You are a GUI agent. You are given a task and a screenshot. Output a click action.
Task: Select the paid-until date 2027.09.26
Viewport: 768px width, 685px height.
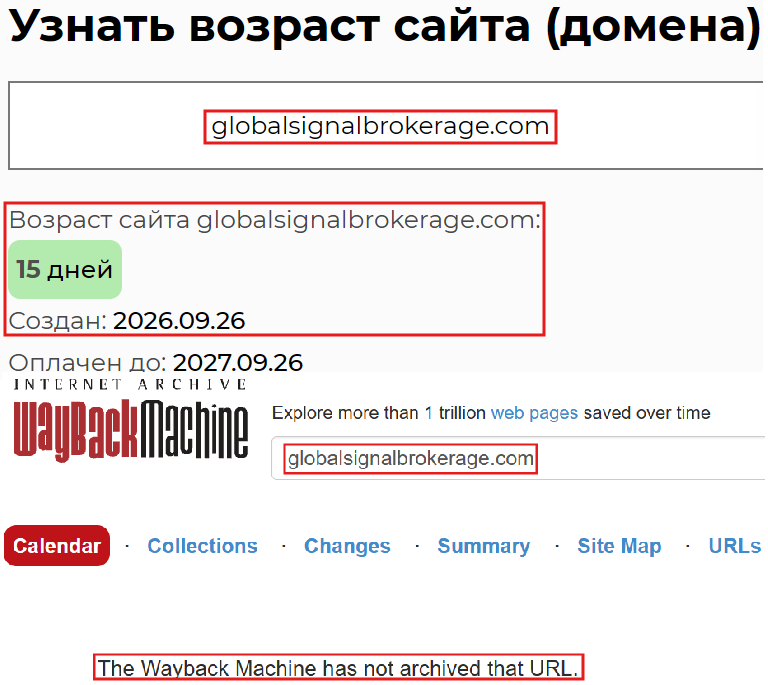[x=238, y=363]
